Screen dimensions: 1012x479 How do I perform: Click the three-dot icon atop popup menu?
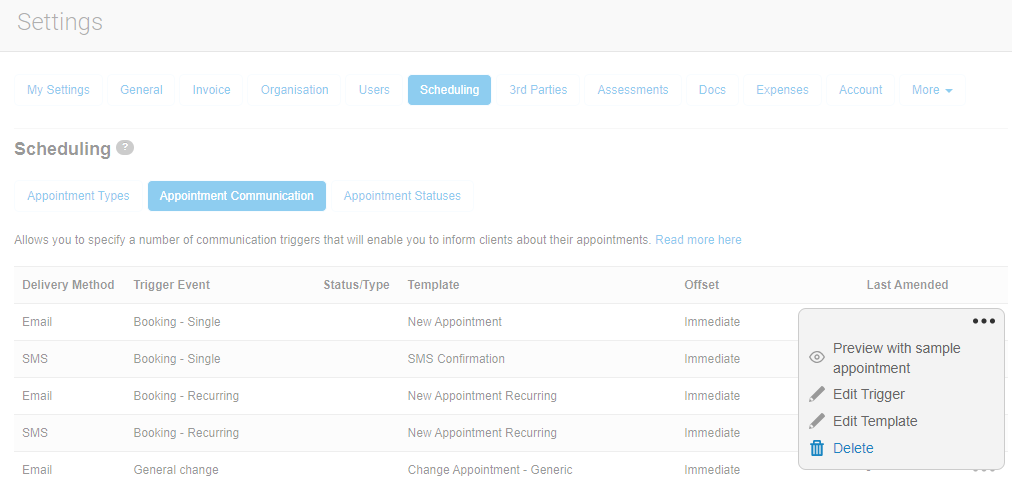tap(983, 321)
